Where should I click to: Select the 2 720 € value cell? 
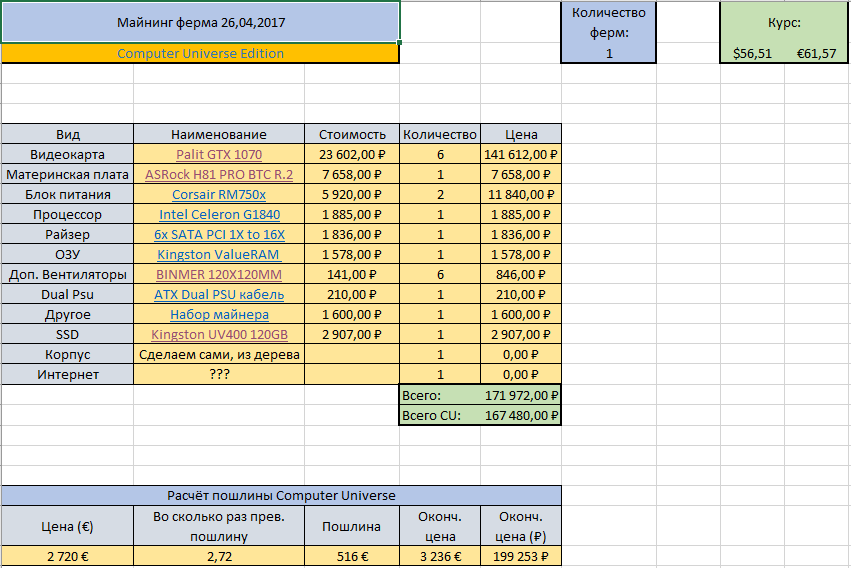coord(67,557)
